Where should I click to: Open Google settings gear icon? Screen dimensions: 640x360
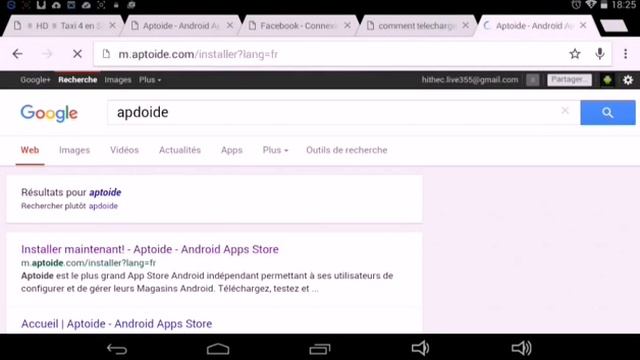(628, 80)
